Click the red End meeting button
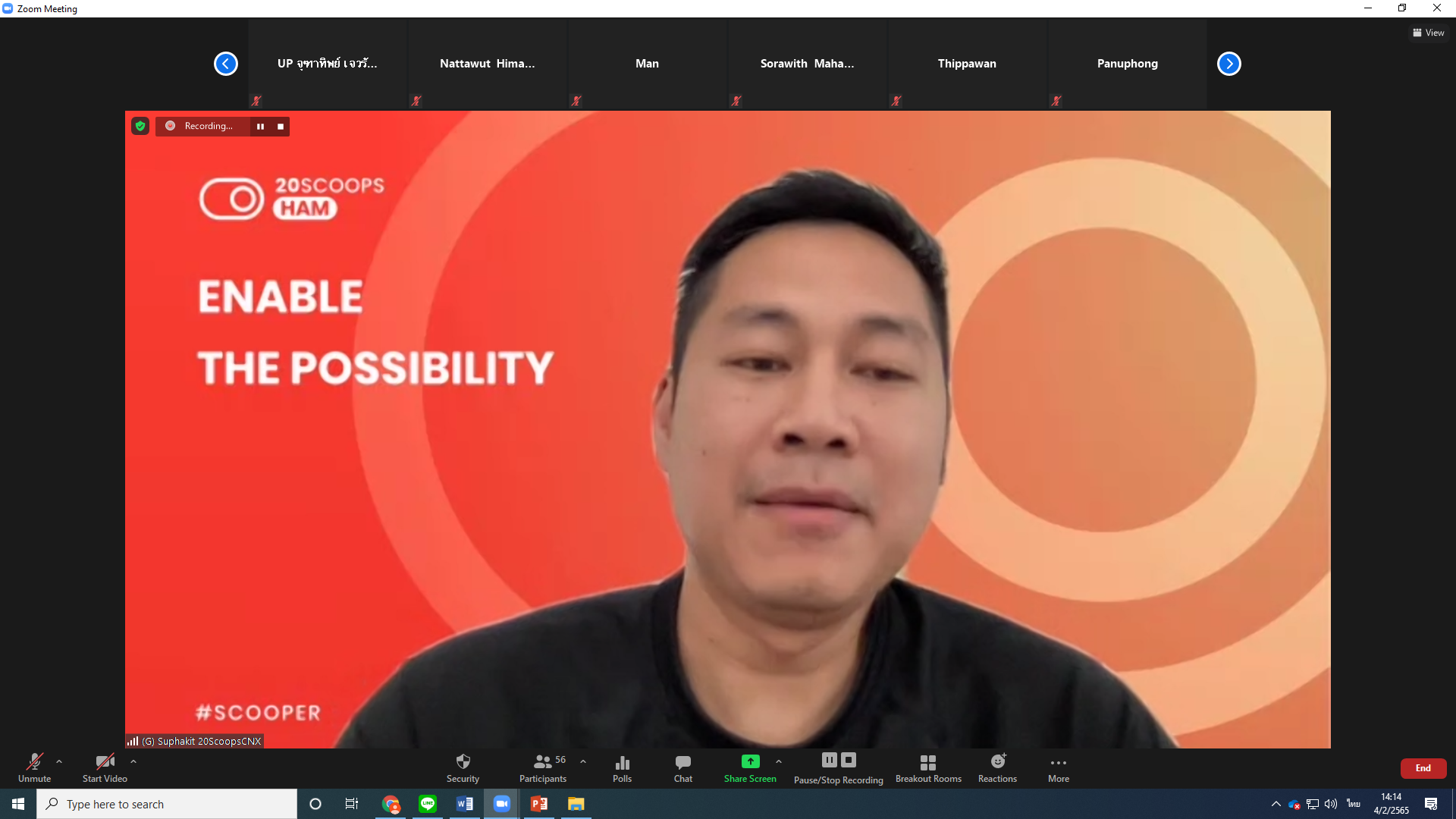 tap(1423, 768)
